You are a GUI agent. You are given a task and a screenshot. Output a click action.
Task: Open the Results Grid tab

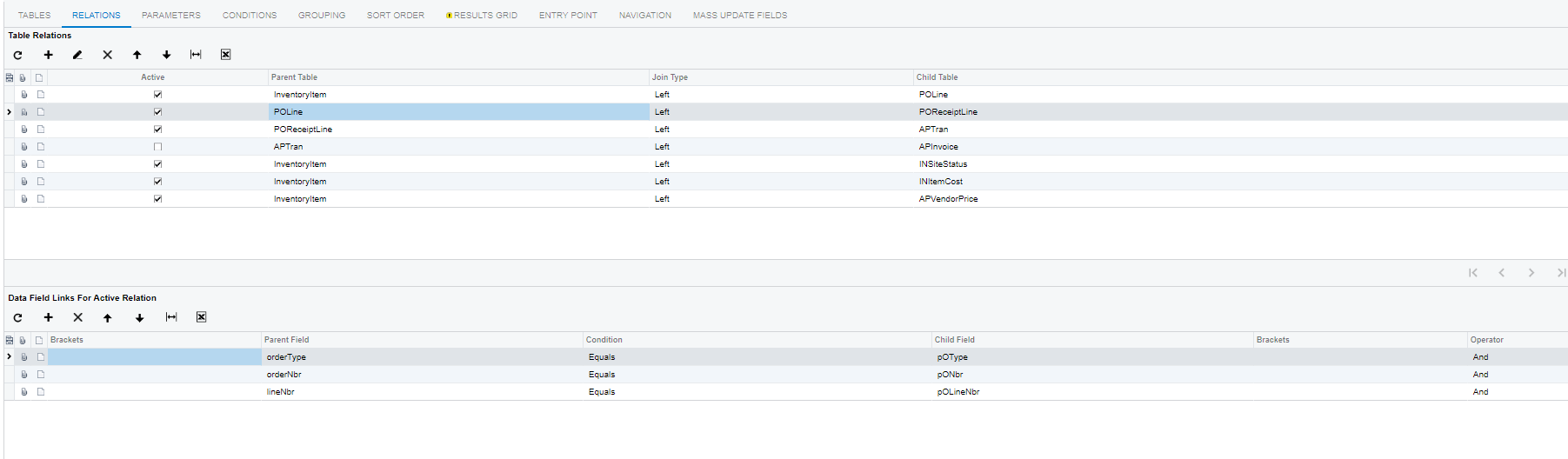pyautogui.click(x=483, y=16)
